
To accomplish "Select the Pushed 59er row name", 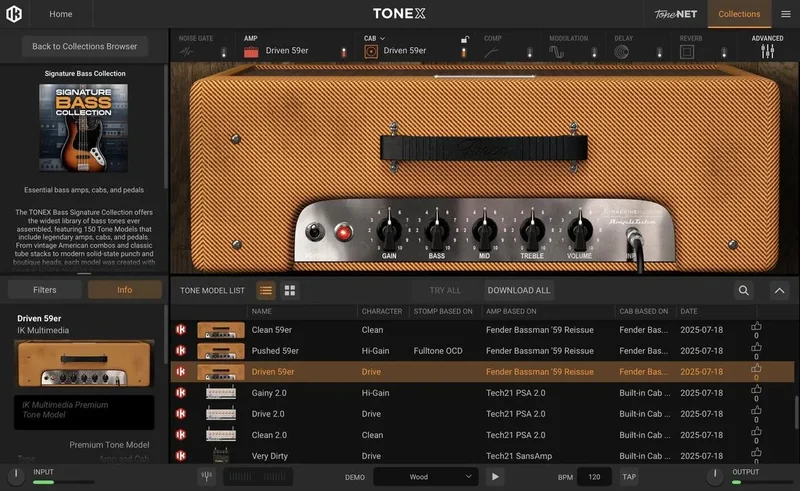I will (x=275, y=351).
